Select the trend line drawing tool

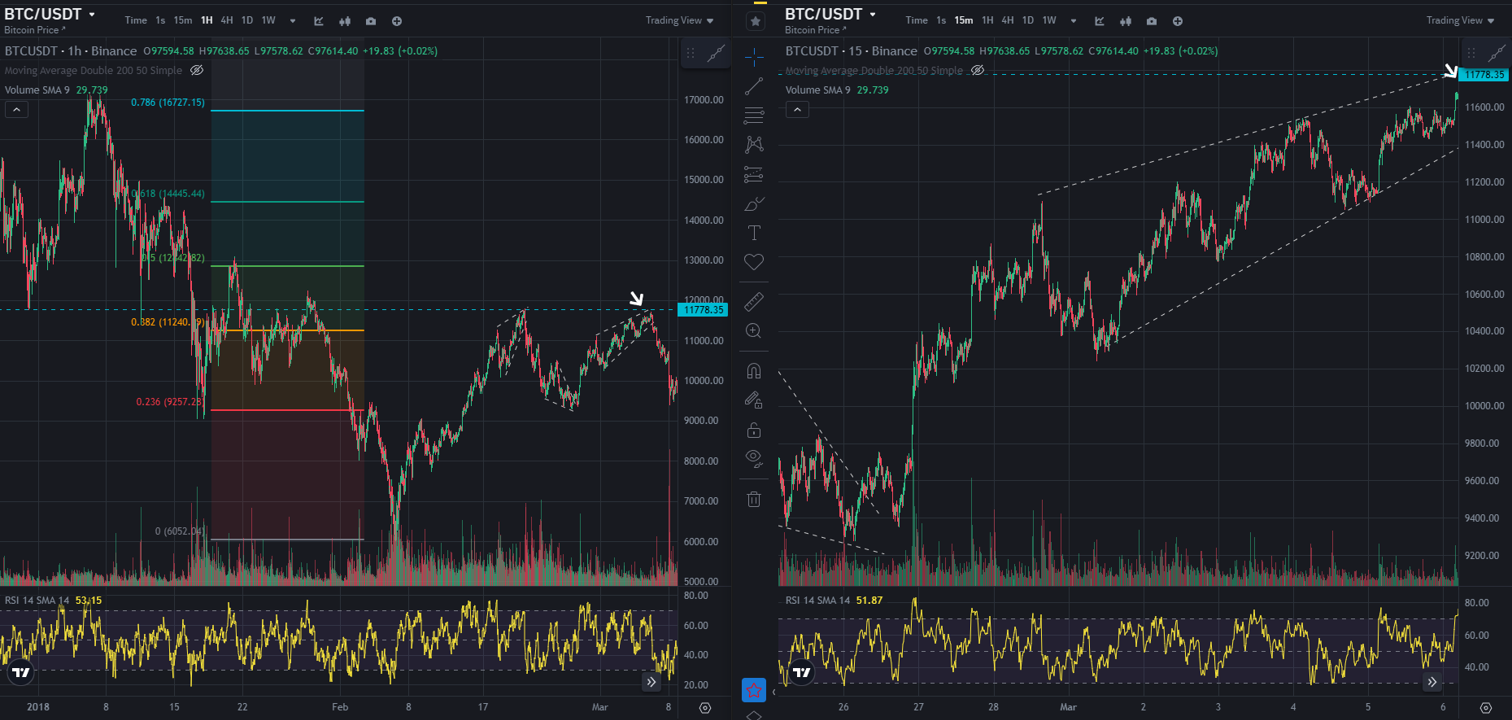754,86
